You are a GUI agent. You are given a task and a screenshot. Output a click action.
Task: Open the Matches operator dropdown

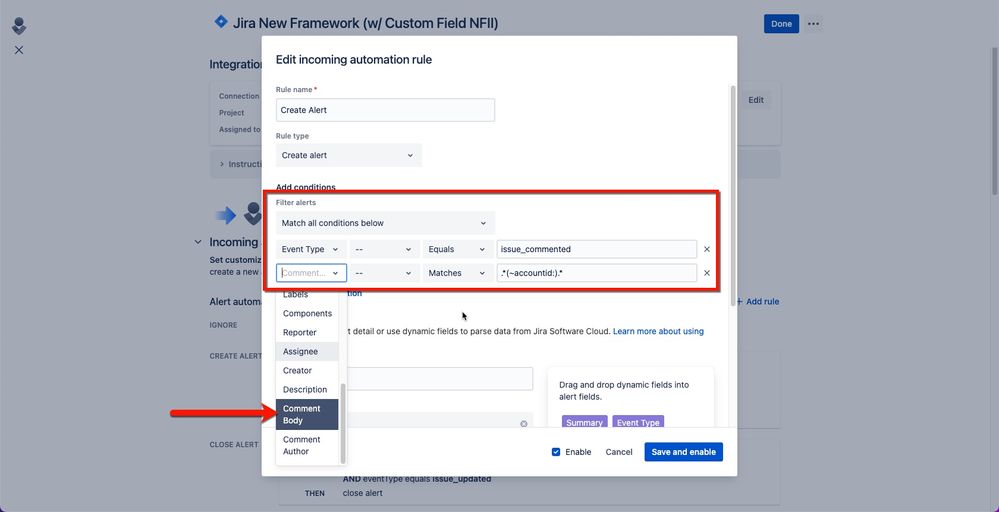coord(457,273)
